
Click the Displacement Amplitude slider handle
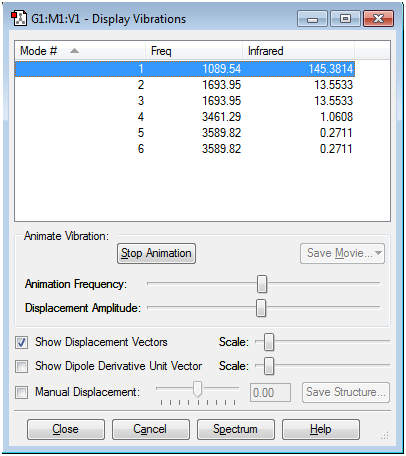pos(261,308)
